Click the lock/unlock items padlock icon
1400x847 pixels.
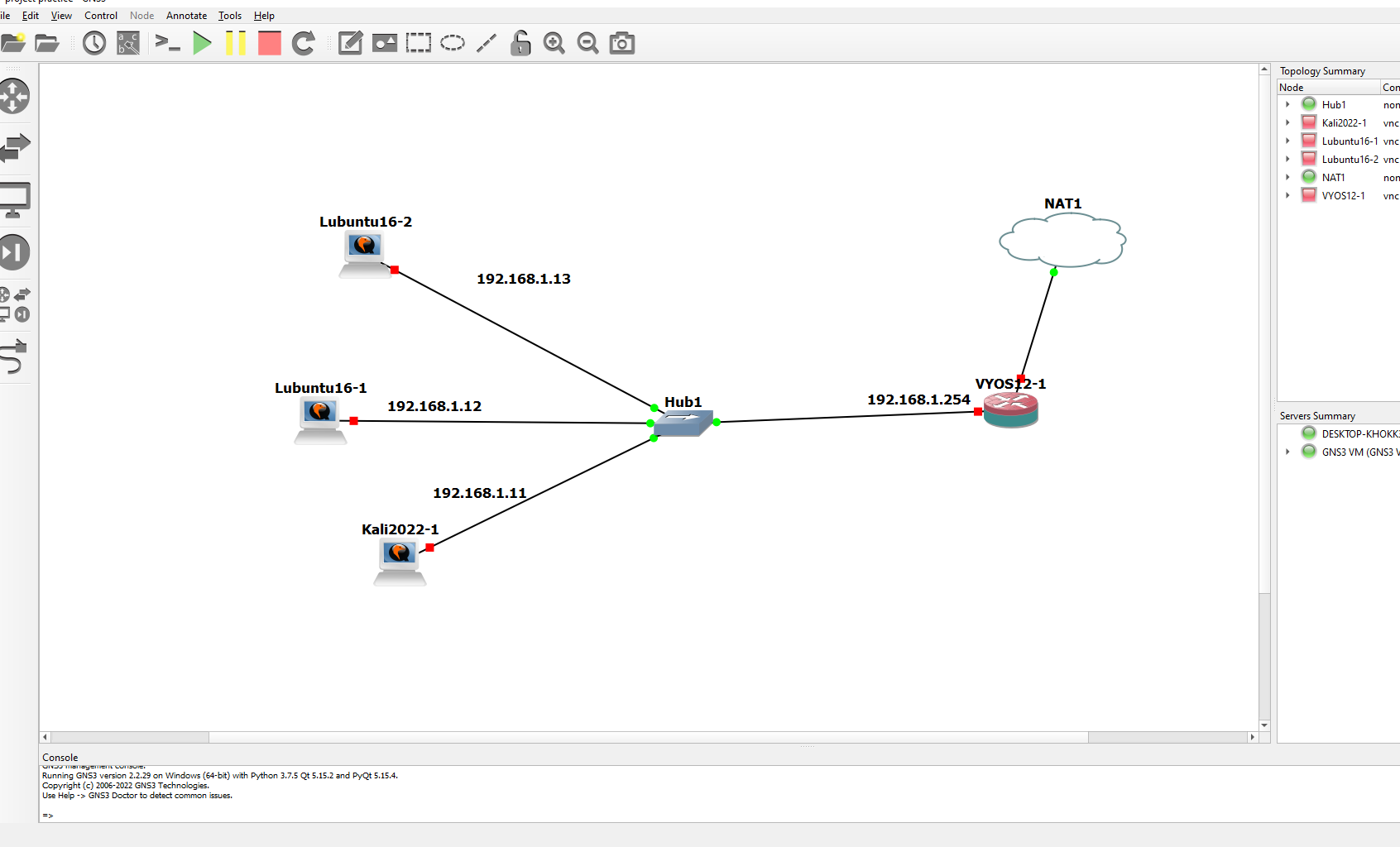[520, 43]
